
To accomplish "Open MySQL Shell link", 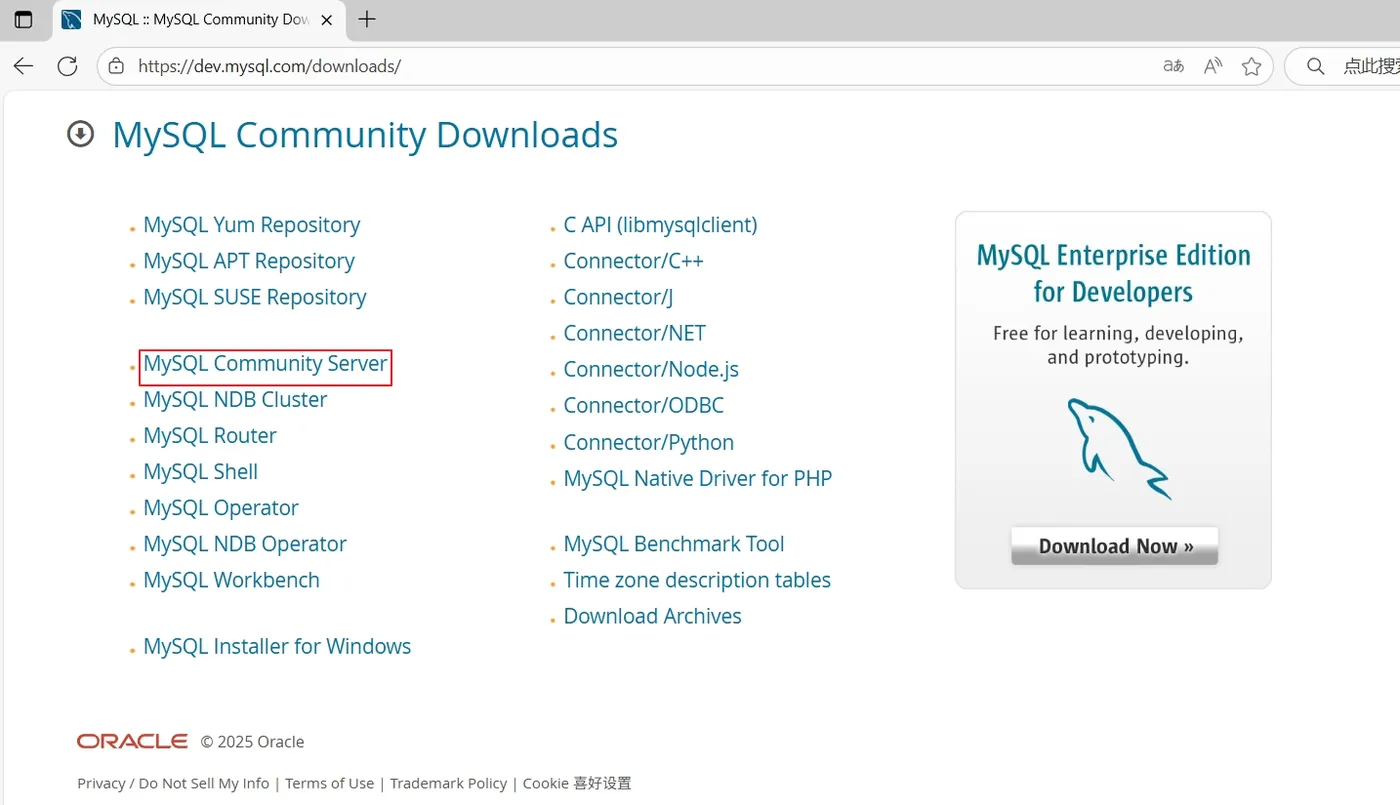I will (x=201, y=472).
